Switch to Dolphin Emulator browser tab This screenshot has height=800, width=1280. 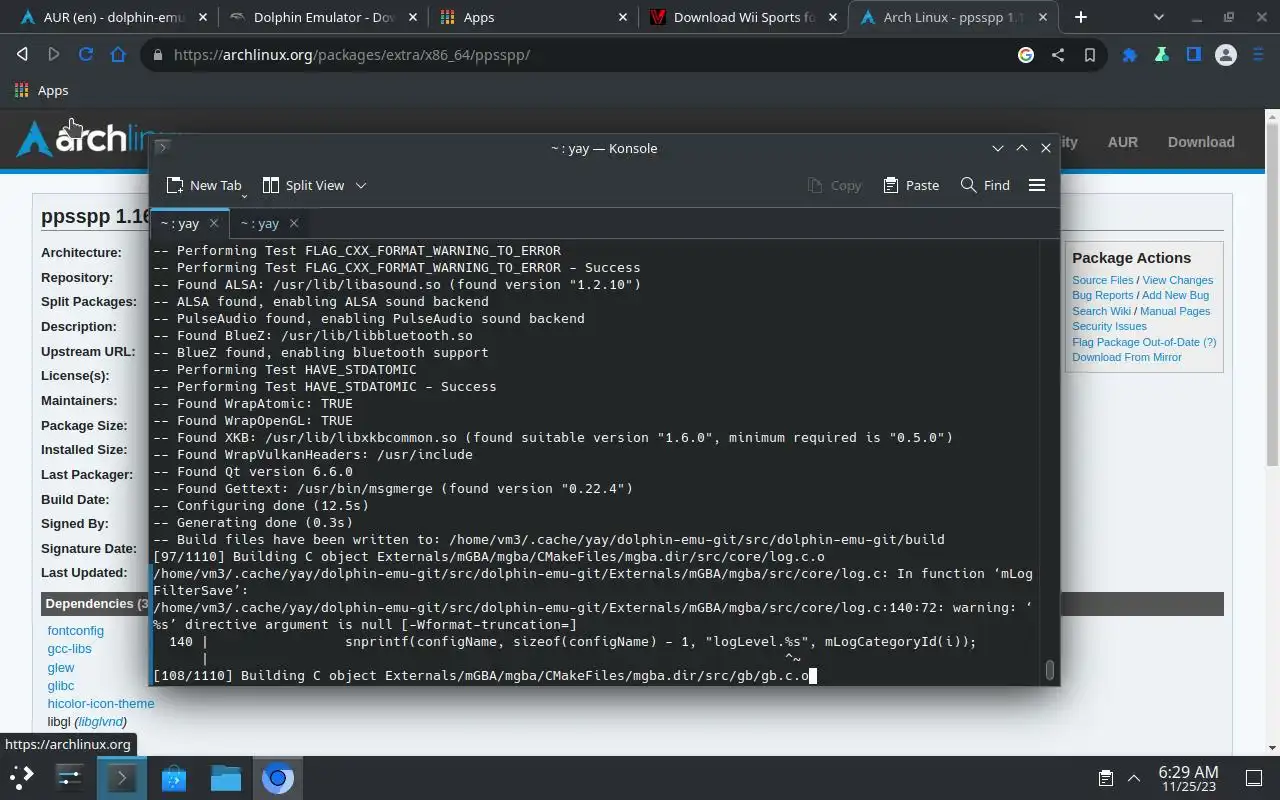[324, 17]
